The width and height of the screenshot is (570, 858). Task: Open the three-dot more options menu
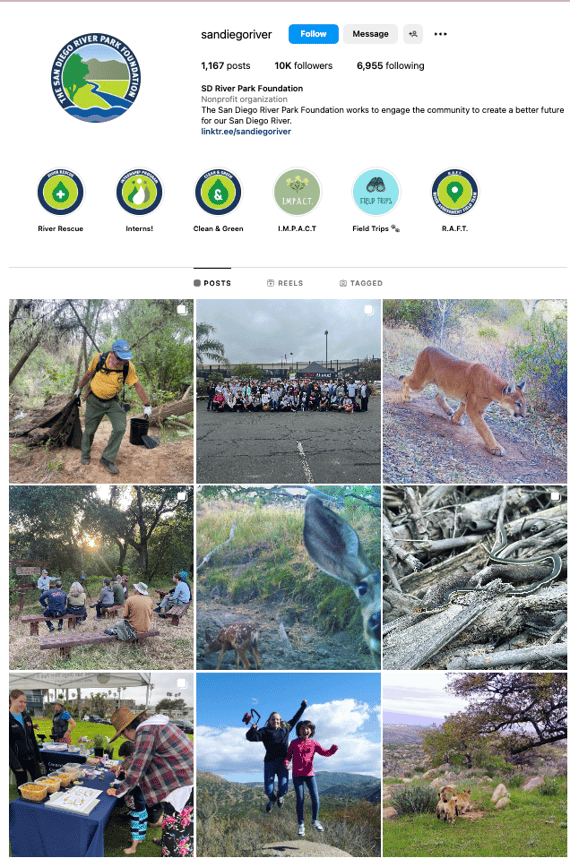click(x=440, y=34)
